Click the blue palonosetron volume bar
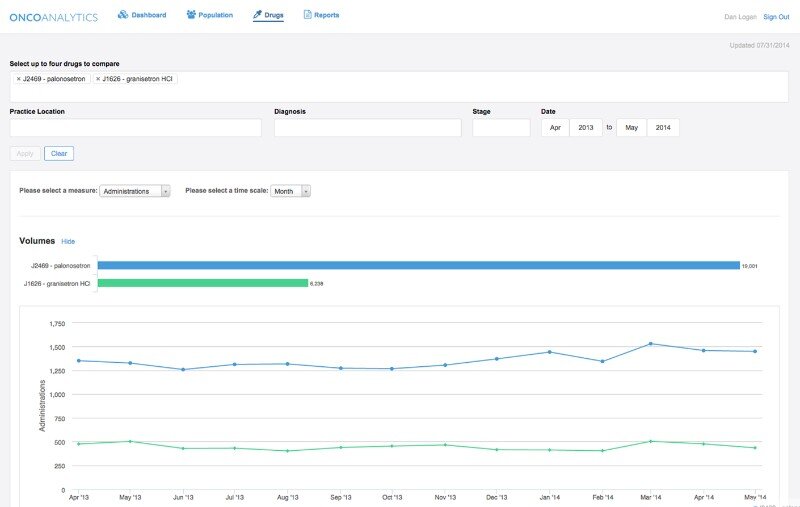Viewport: 800px width, 507px height. [x=418, y=265]
